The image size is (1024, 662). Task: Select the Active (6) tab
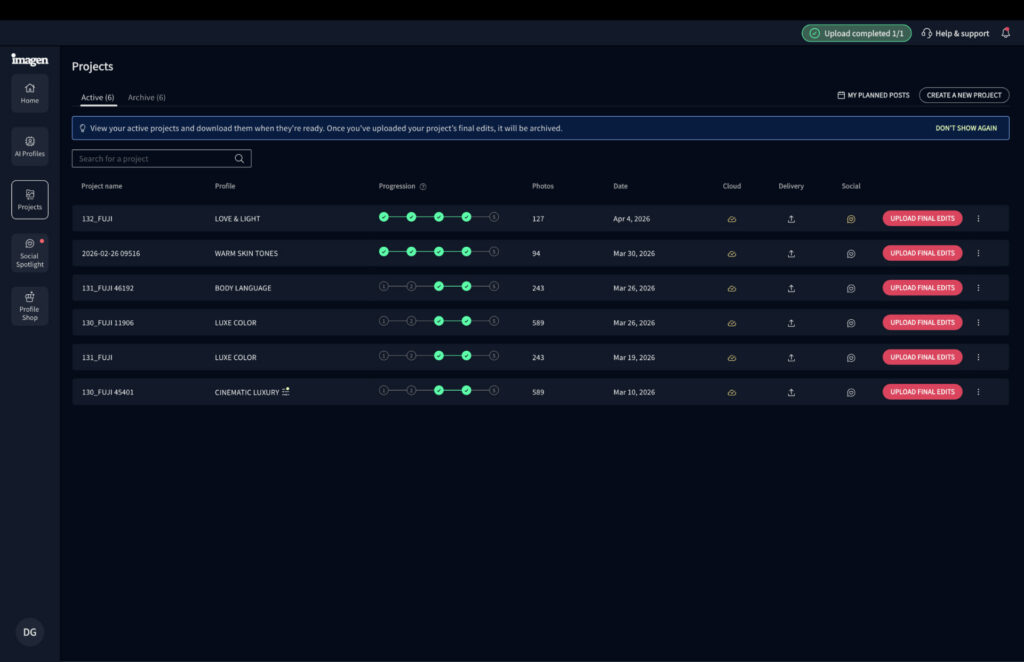click(x=98, y=98)
